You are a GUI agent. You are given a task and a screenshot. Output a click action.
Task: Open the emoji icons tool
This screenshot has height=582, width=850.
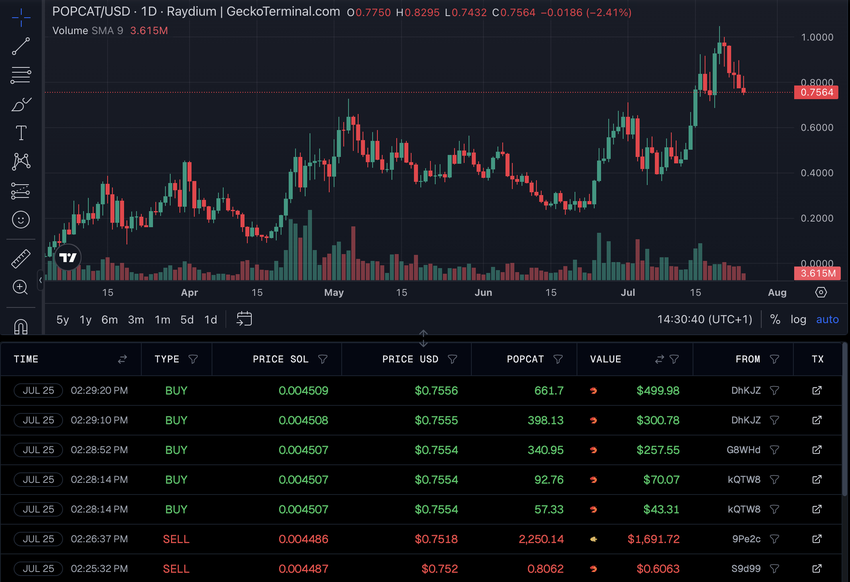21,219
